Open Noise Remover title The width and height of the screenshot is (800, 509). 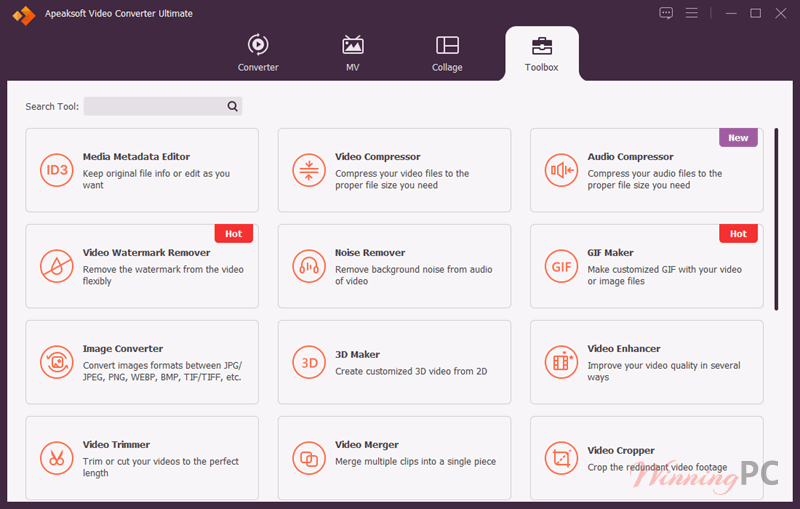tap(370, 252)
